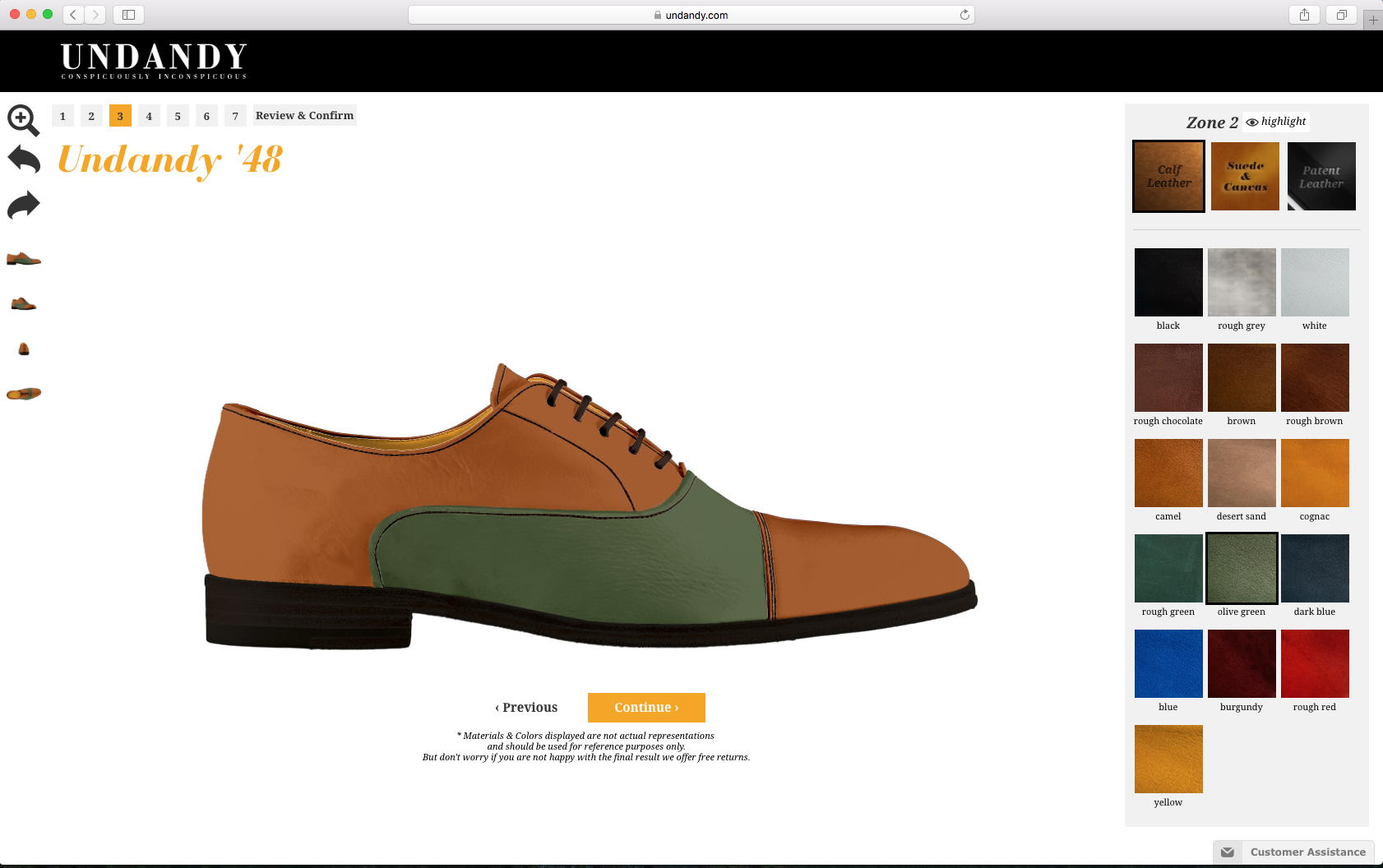Toggle Safari sidebar button

[x=128, y=15]
